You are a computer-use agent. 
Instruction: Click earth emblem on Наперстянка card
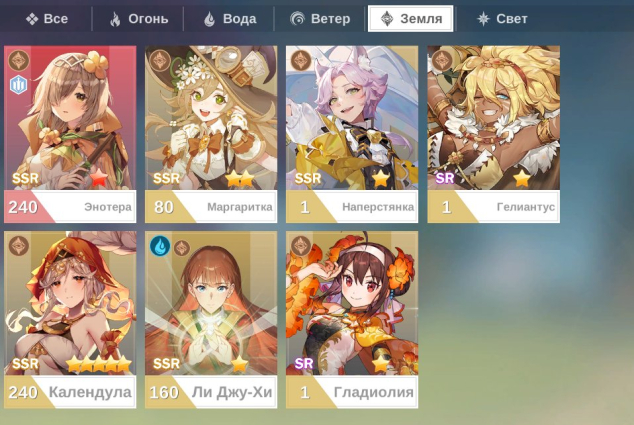(301, 61)
